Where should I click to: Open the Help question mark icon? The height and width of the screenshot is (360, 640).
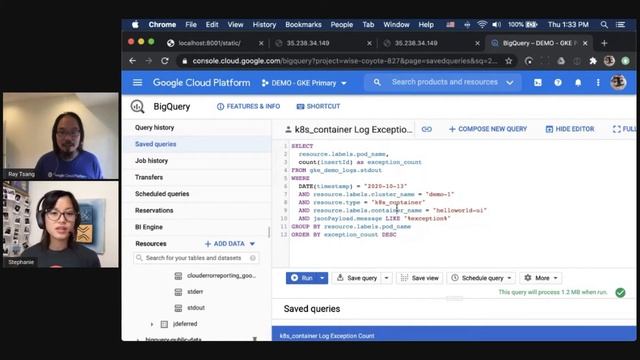tap(558, 82)
